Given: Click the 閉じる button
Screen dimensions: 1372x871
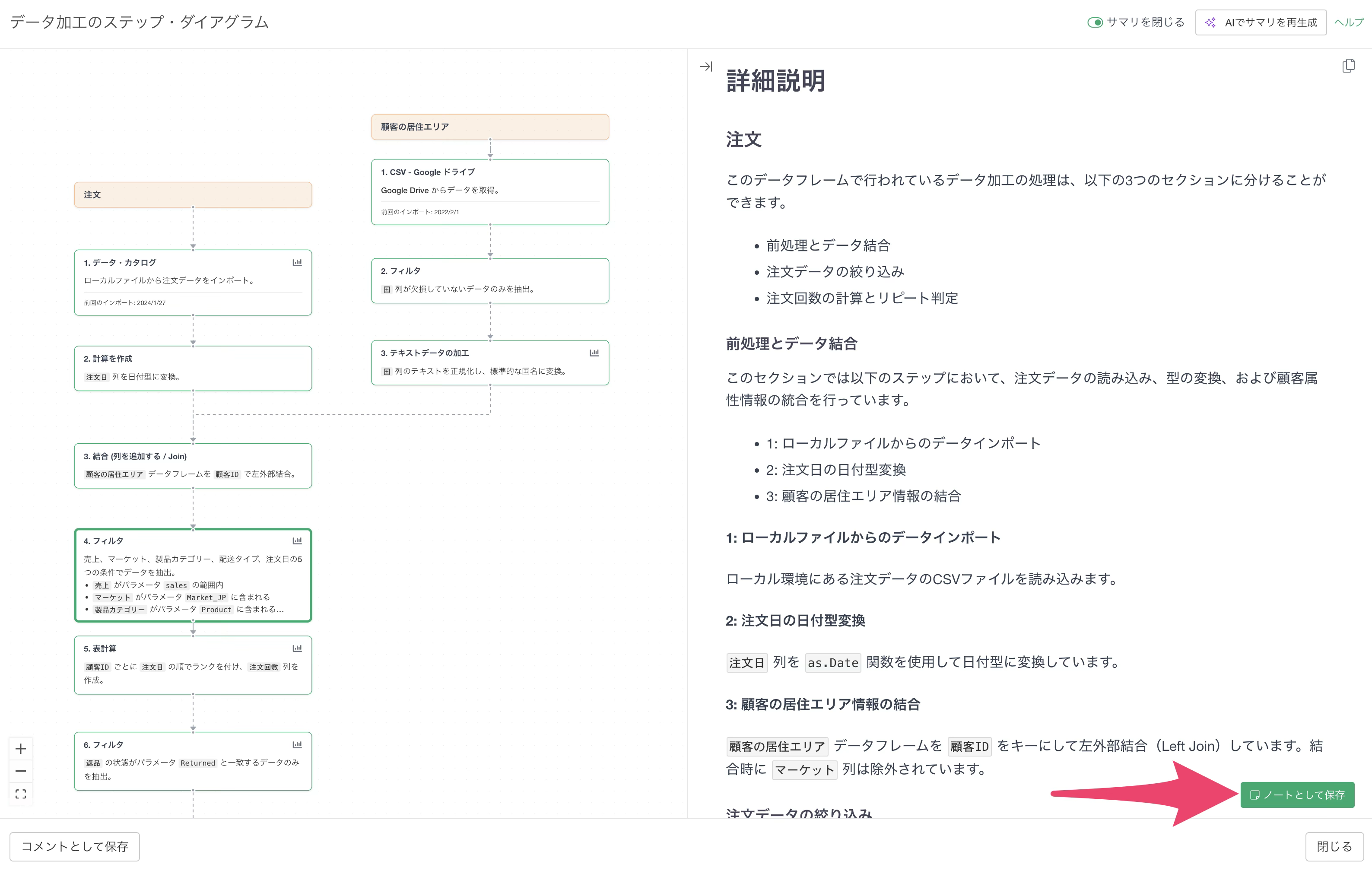Looking at the screenshot, I should coord(1334,846).
